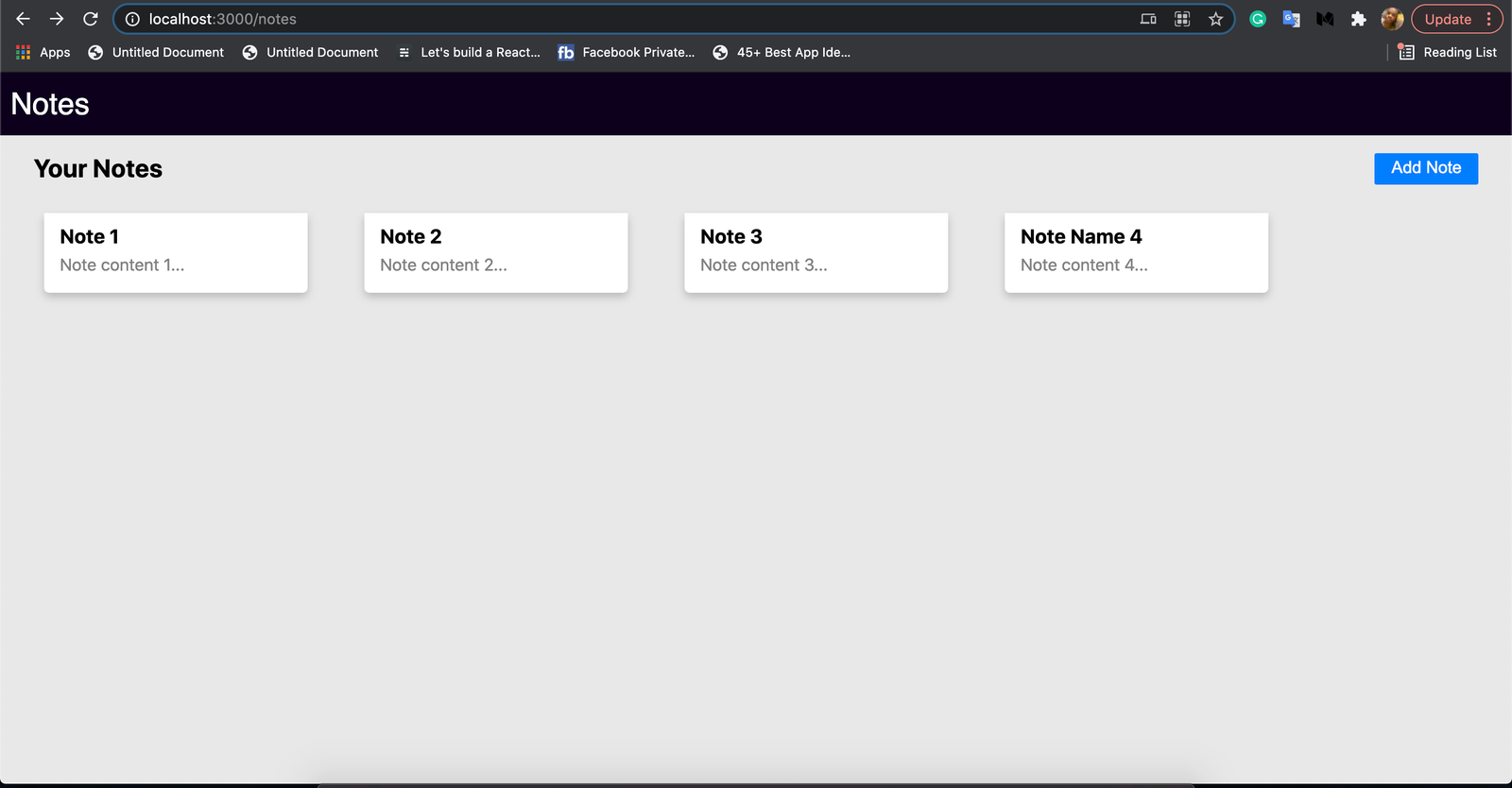
Task: Open the Apps bookmarks shortcut
Action: (43, 53)
